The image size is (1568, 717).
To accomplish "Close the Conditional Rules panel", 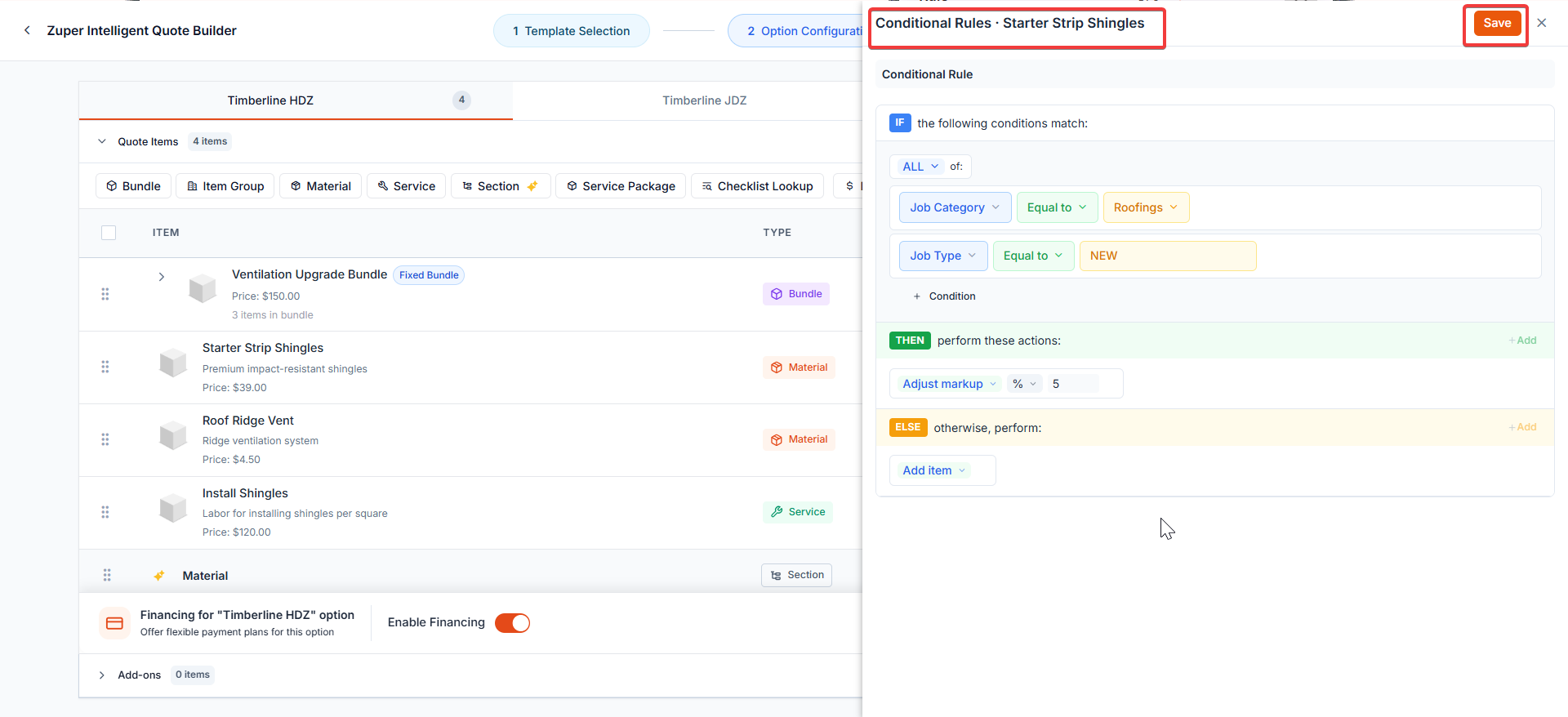I will pos(1542,23).
